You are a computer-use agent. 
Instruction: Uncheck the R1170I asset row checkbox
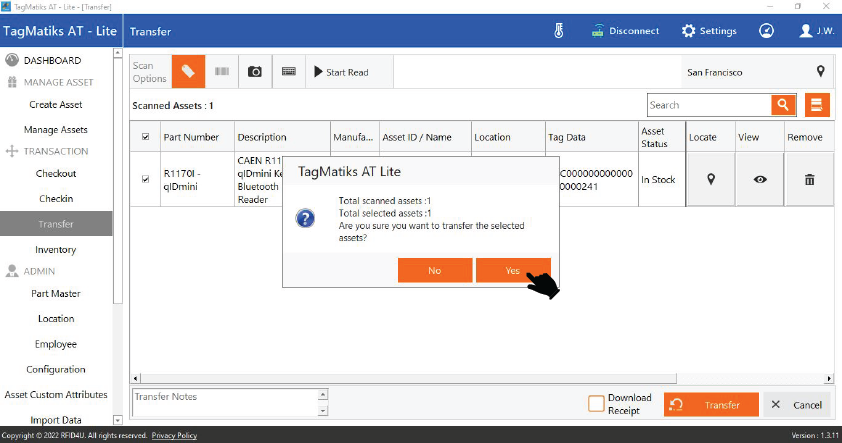[x=146, y=180]
